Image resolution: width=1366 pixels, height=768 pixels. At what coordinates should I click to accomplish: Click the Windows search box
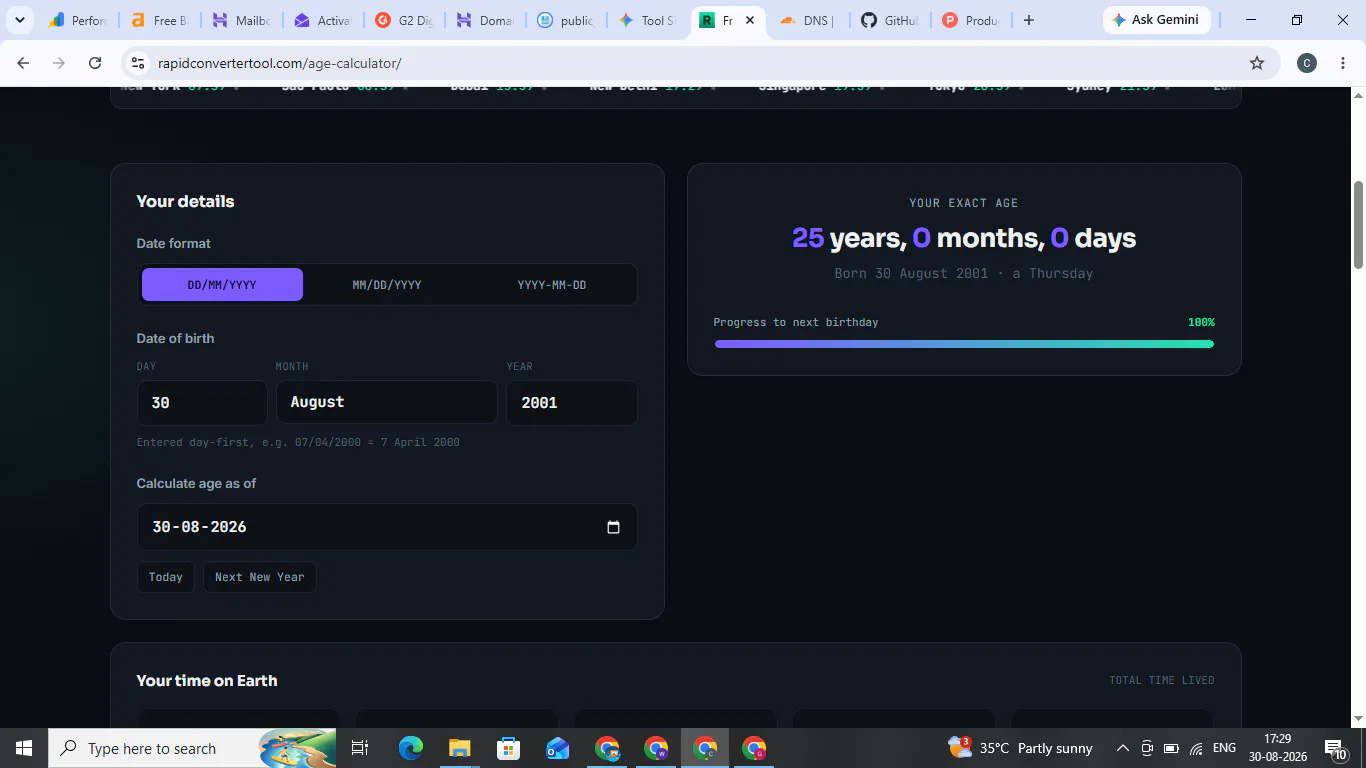pyautogui.click(x=192, y=748)
